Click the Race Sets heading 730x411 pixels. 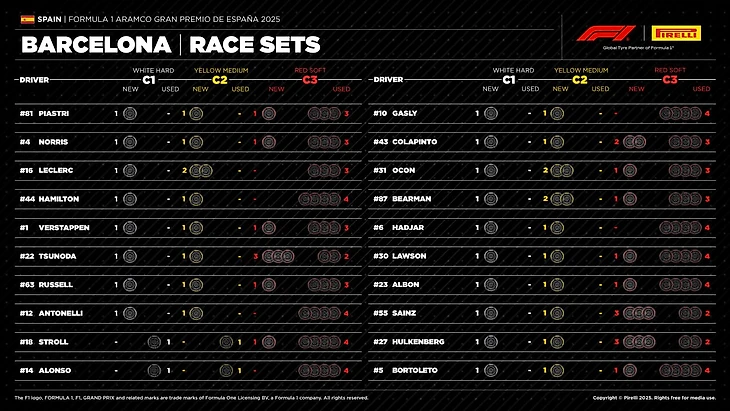click(254, 45)
